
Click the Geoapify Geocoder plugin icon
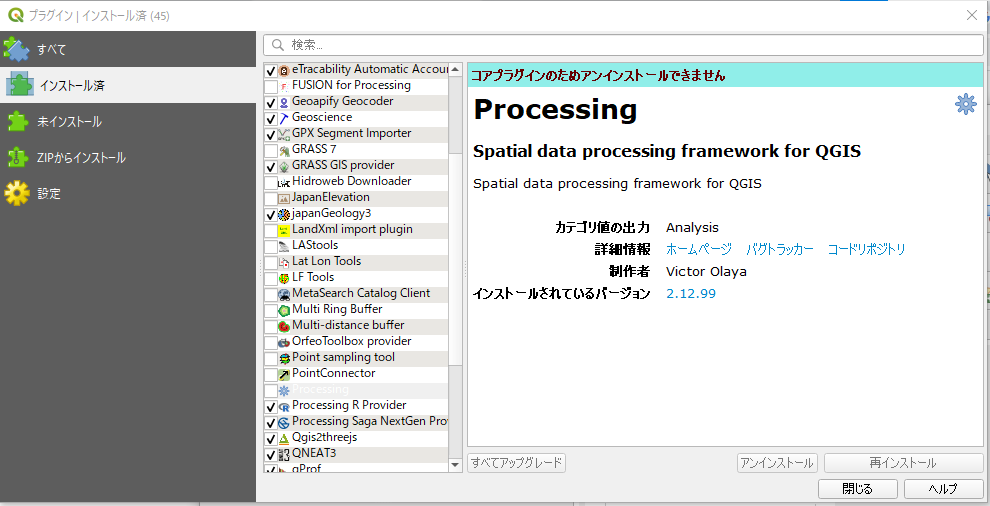[284, 102]
